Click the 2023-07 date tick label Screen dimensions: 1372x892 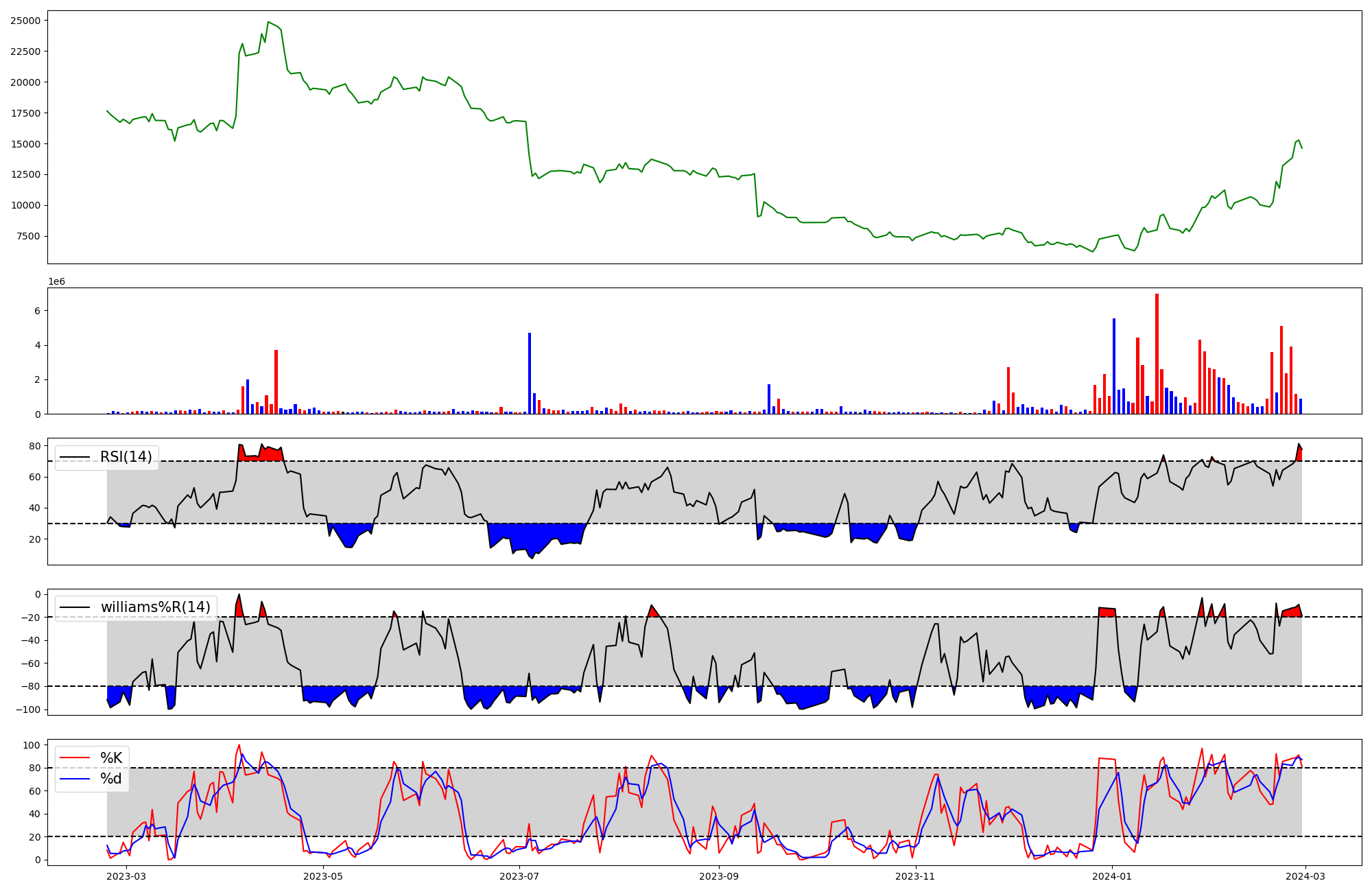tap(519, 876)
